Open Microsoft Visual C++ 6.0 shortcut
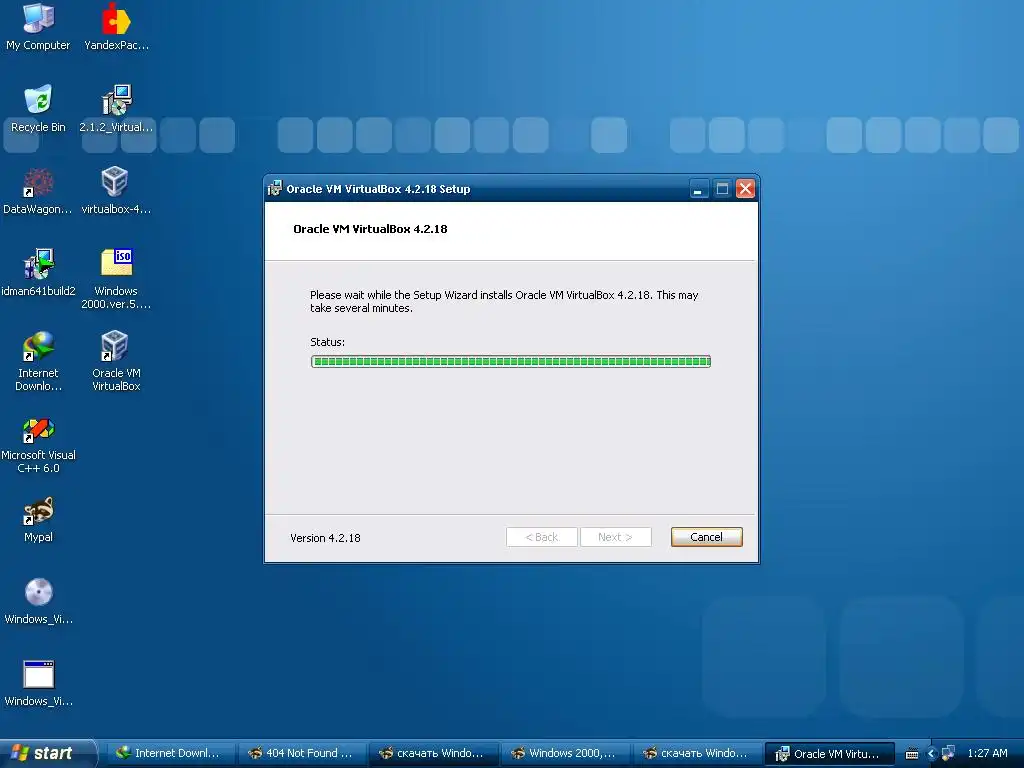This screenshot has height=768, width=1024. pos(38,443)
